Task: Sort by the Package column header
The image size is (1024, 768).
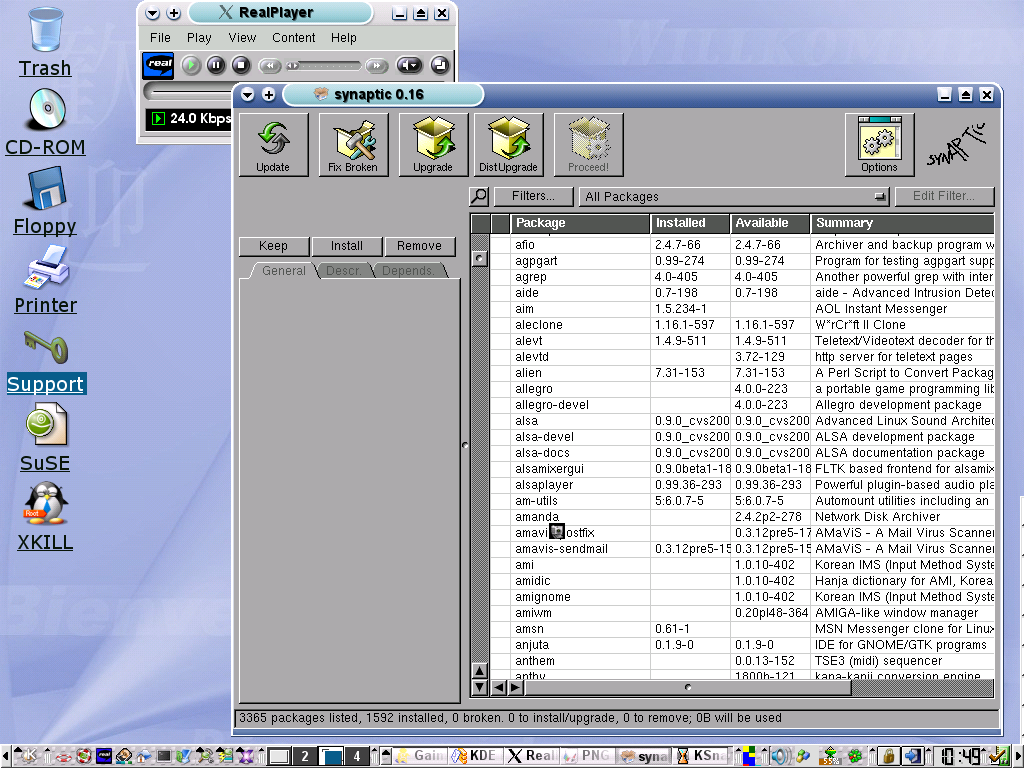Action: pos(580,223)
